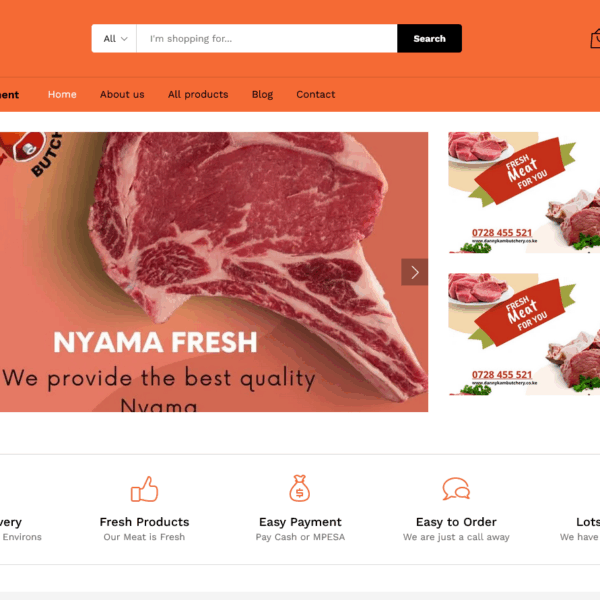Go to the About us page
The width and height of the screenshot is (600, 600).
click(x=122, y=94)
